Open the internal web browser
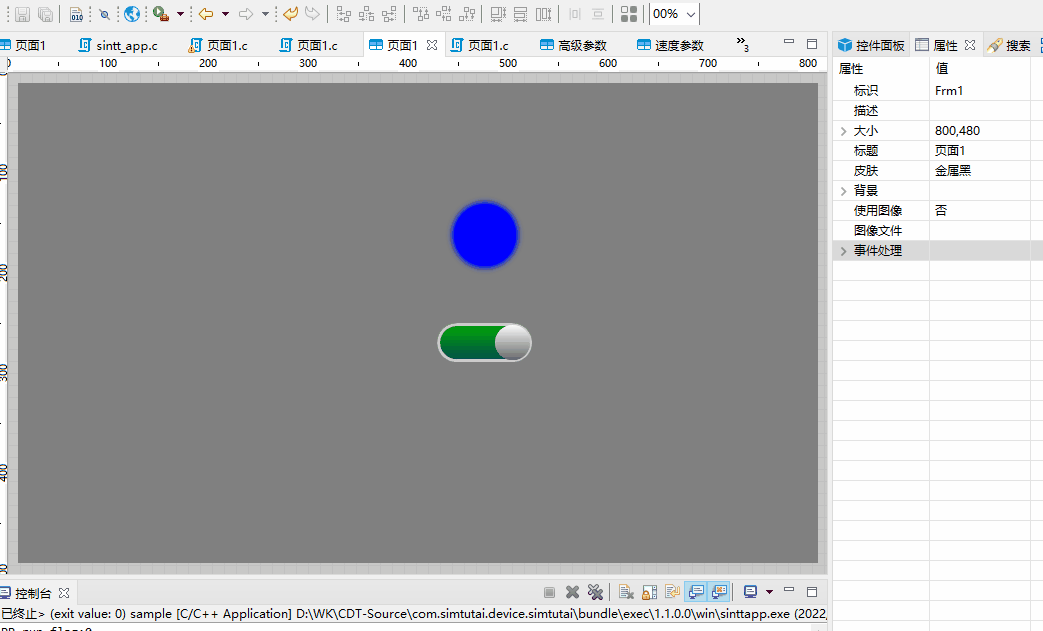This screenshot has width=1043, height=631. click(x=131, y=13)
